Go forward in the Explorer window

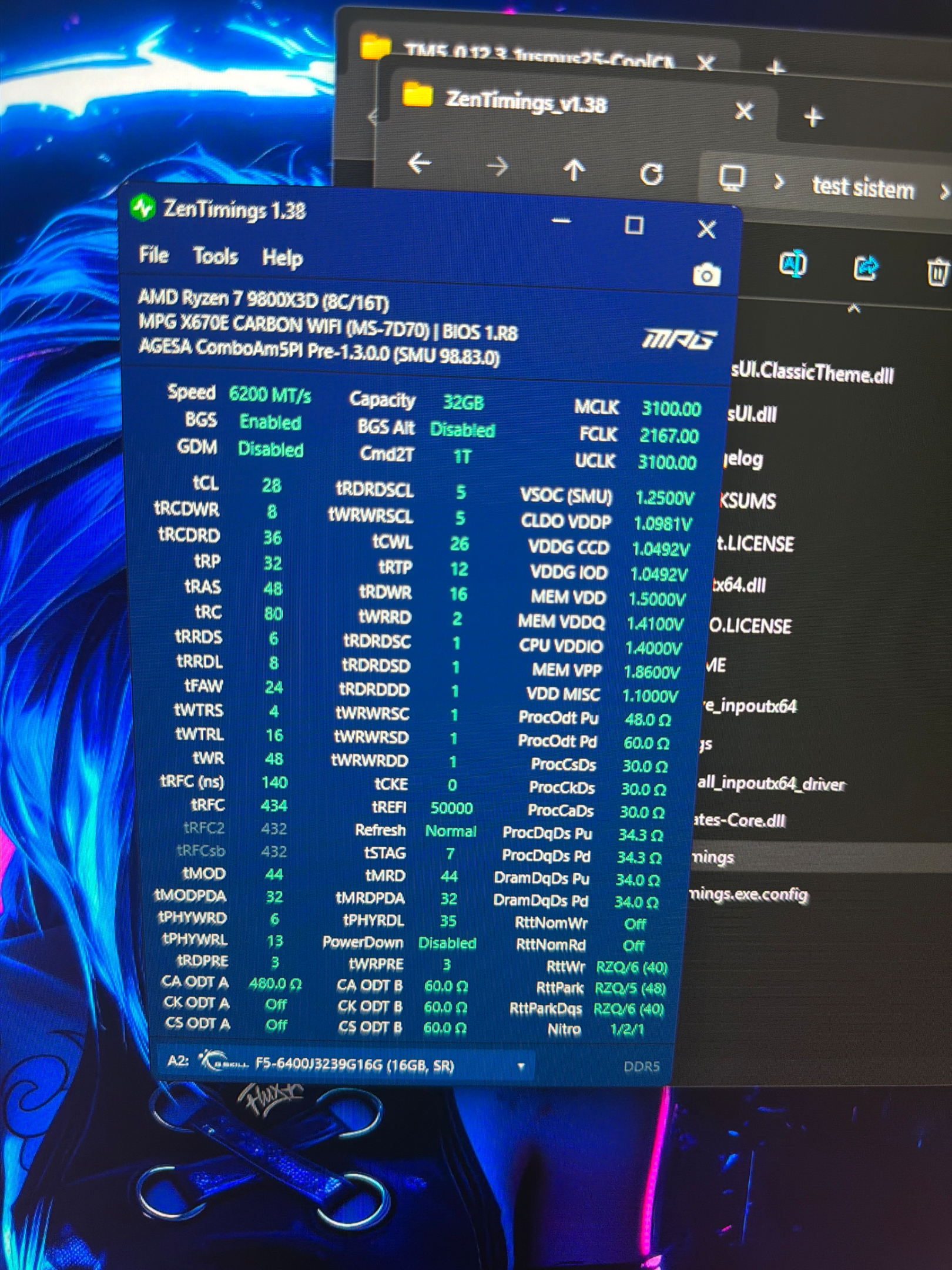pyautogui.click(x=498, y=166)
